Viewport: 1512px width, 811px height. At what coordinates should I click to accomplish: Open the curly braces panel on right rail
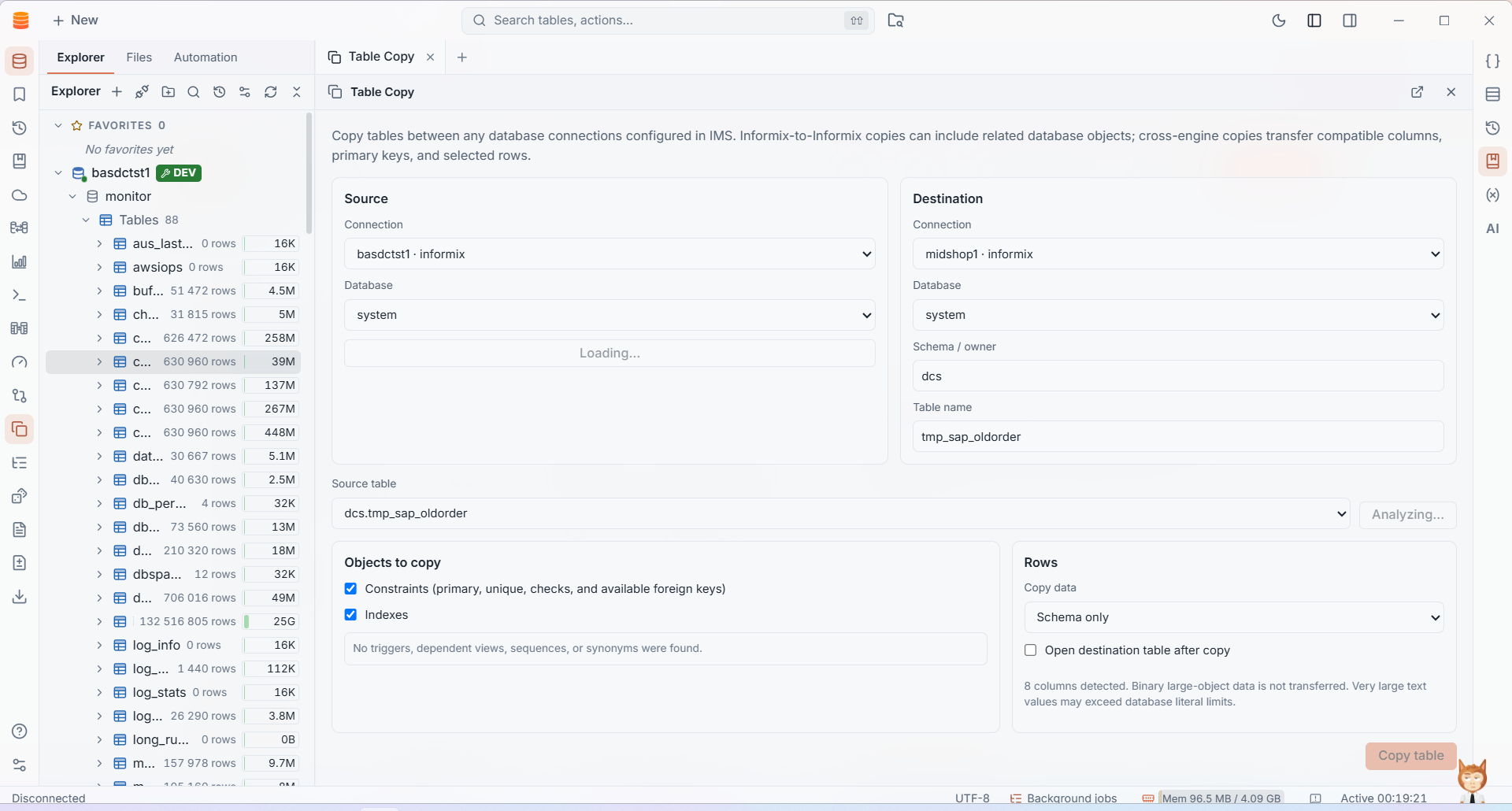(1492, 61)
